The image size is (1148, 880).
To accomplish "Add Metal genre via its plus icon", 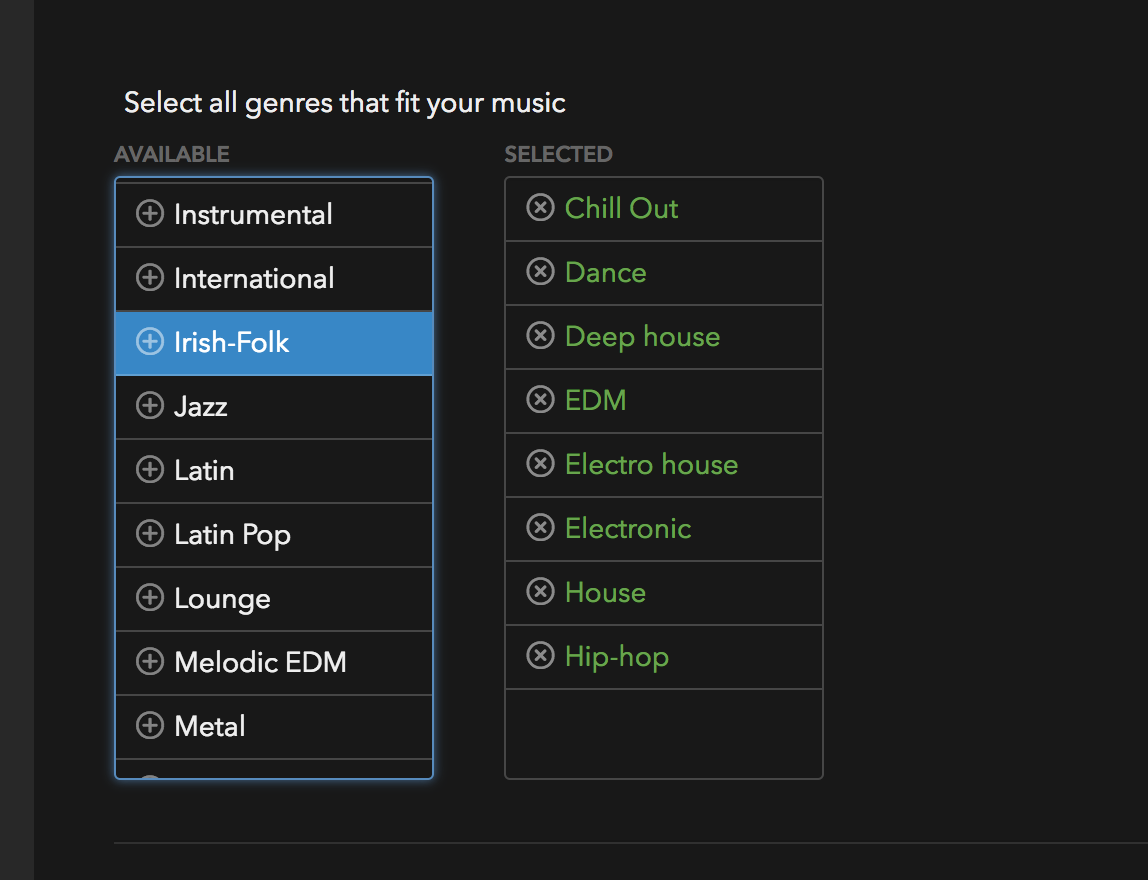I will click(x=150, y=726).
